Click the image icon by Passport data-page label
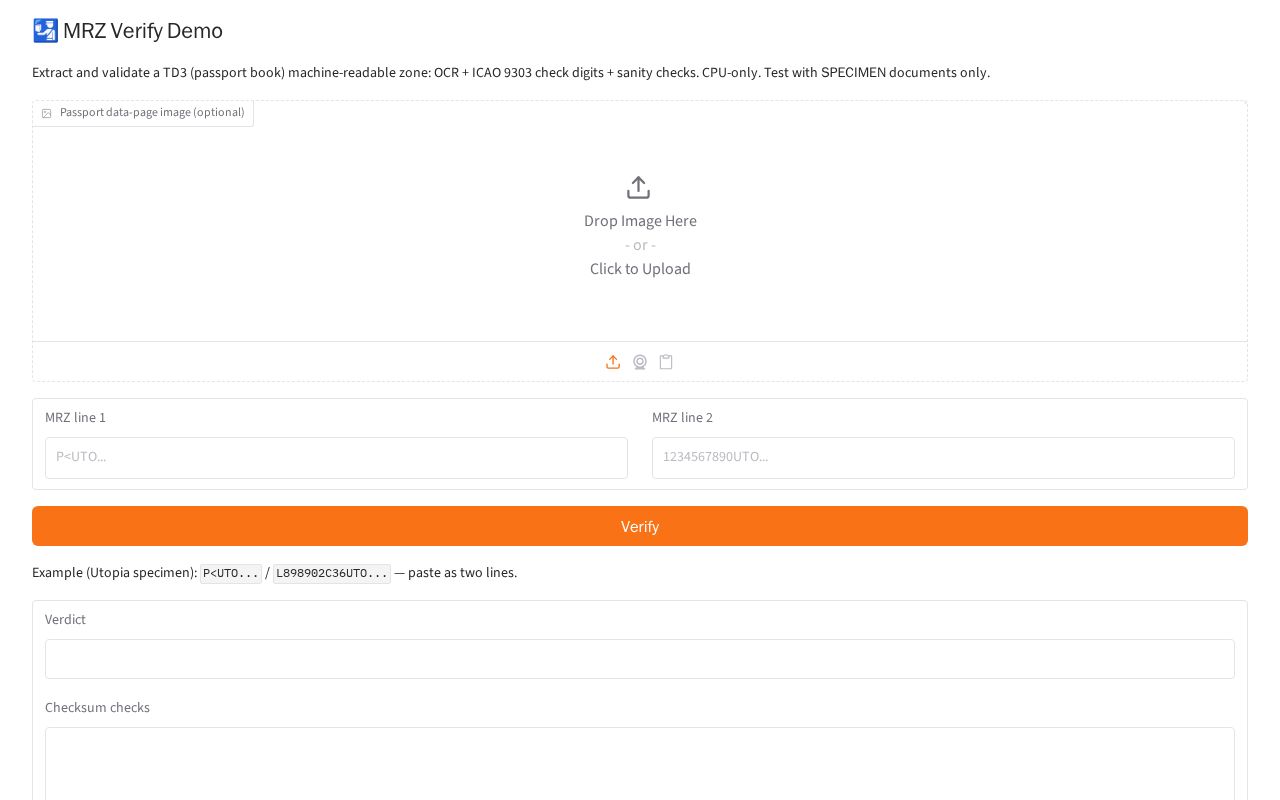This screenshot has width=1280, height=800. (x=46, y=113)
